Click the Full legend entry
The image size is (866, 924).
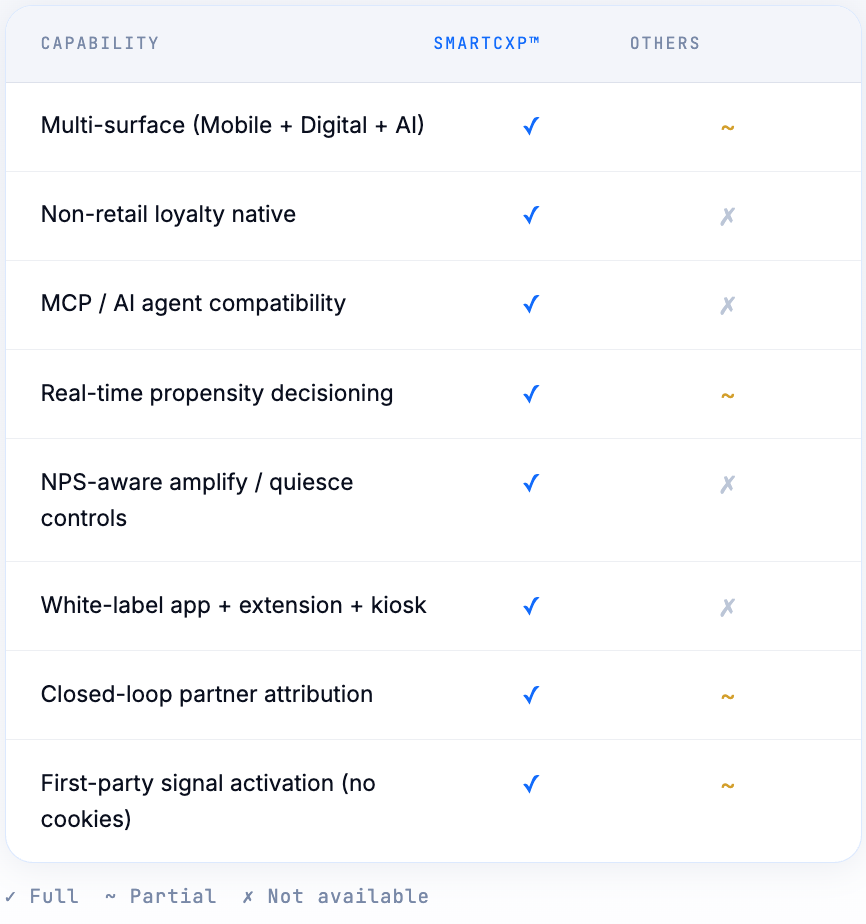(41, 896)
